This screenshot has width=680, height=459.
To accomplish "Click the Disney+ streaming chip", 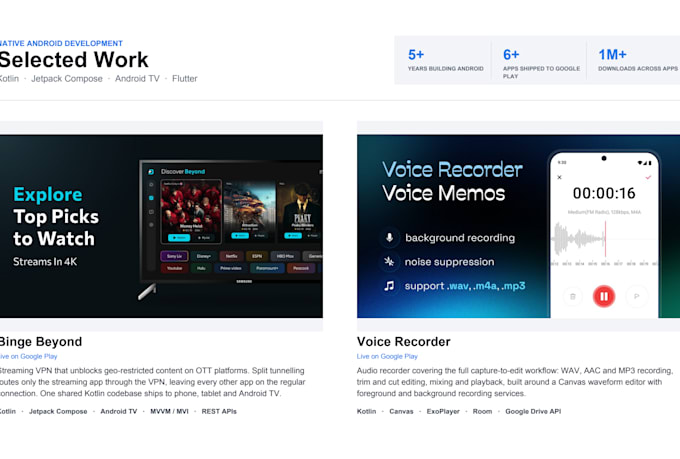I will [203, 256].
